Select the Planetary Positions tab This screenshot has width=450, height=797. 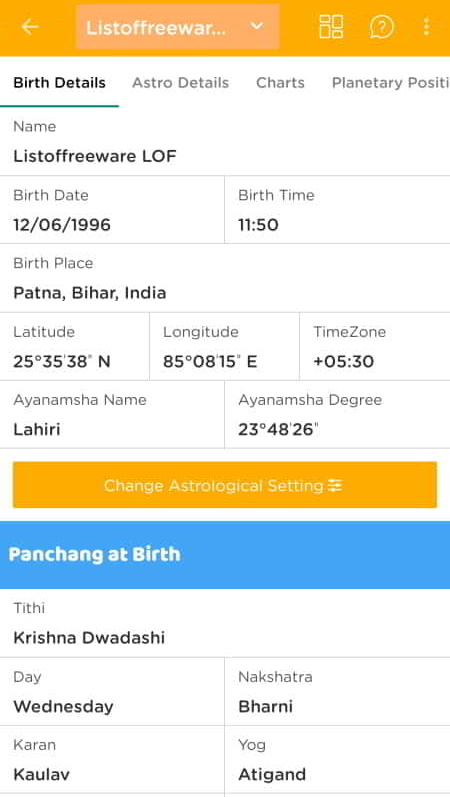pyautogui.click(x=391, y=83)
